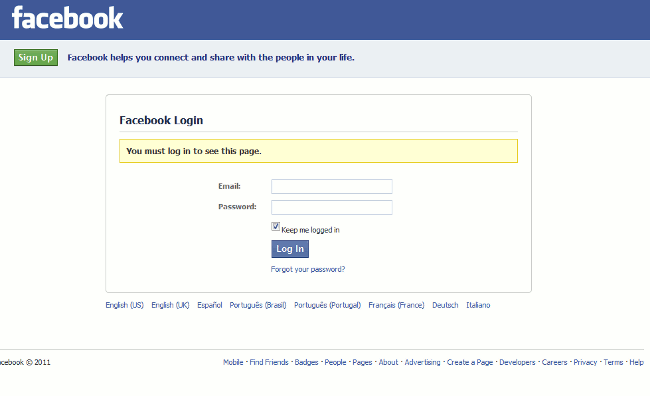The image size is (650, 396).
Task: Switch language to English (US)
Action: 124,305
